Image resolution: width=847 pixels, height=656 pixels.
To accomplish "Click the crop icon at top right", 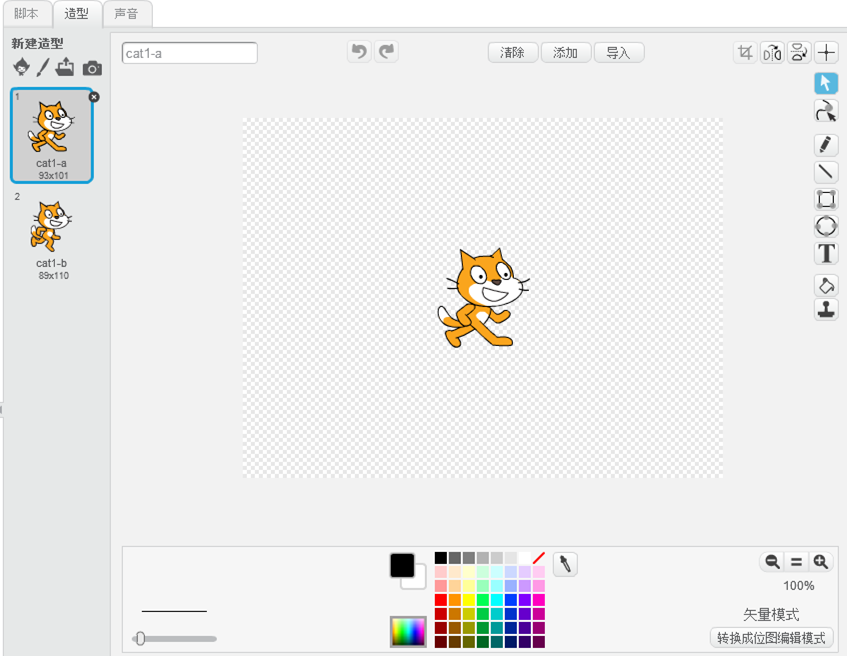I will coord(745,52).
